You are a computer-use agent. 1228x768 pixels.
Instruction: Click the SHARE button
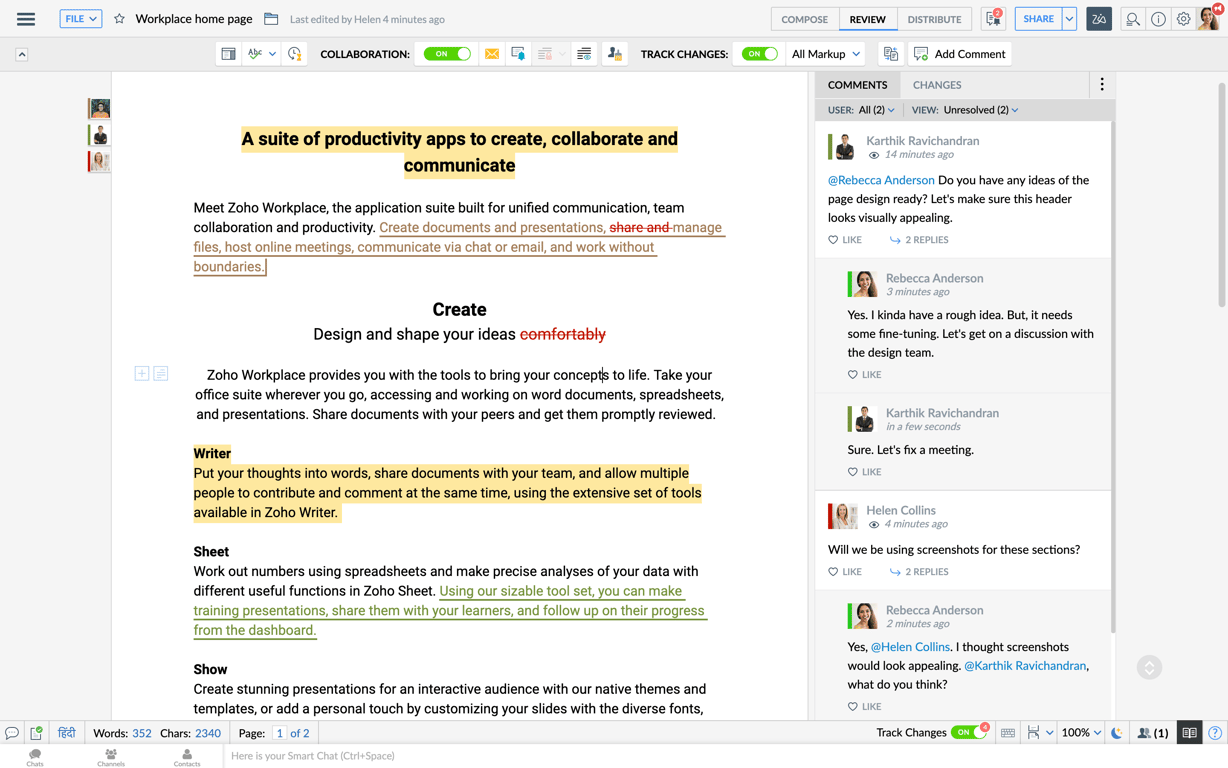[1038, 19]
